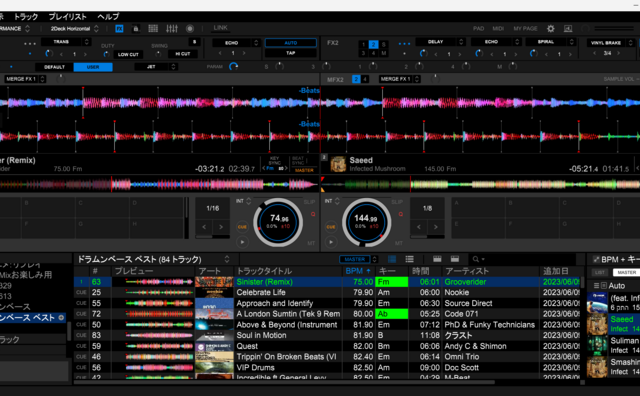Assign FX2 to deck 2

point(373,44)
